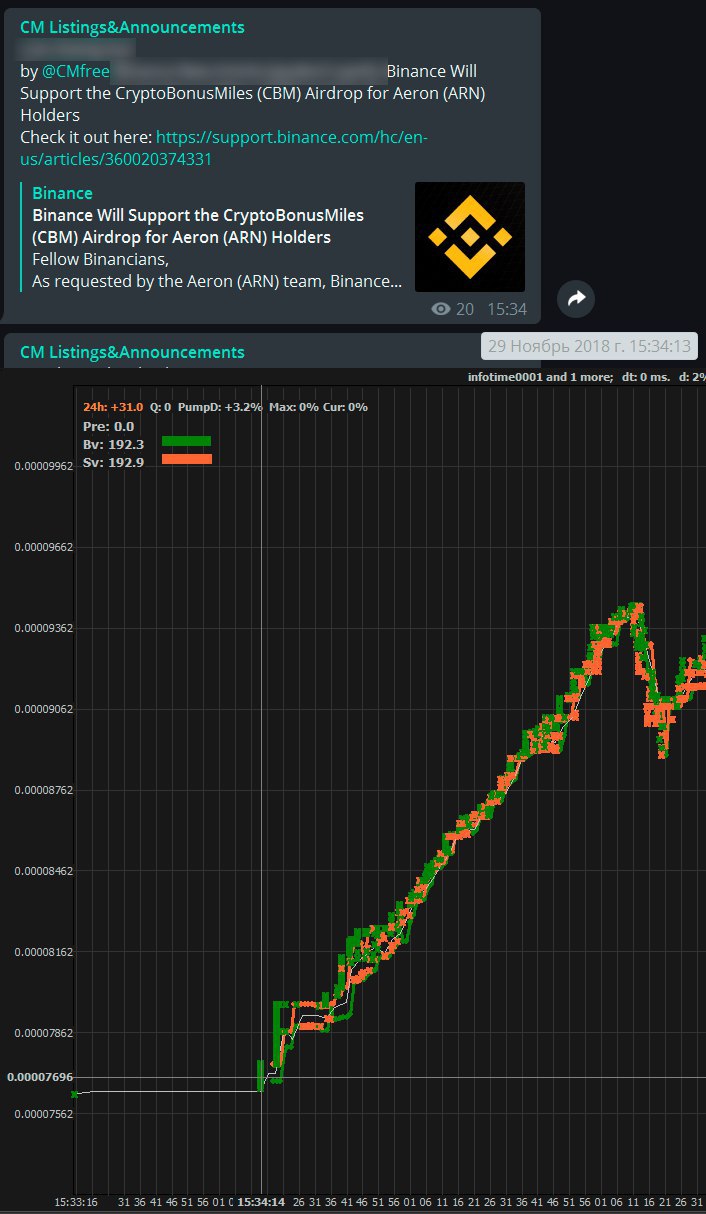The width and height of the screenshot is (706, 1214).
Task: Open preview headline about CBM Airdrop
Action: (198, 226)
